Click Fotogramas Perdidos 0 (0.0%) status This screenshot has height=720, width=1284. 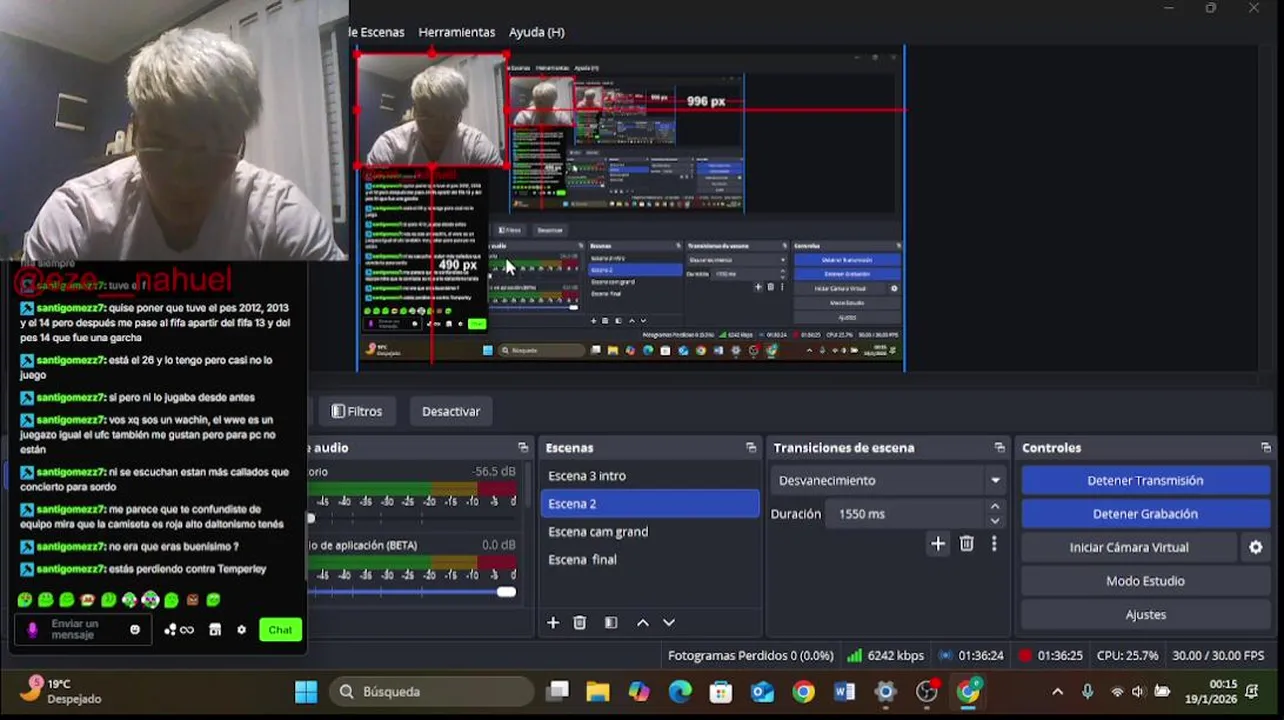[751, 656]
